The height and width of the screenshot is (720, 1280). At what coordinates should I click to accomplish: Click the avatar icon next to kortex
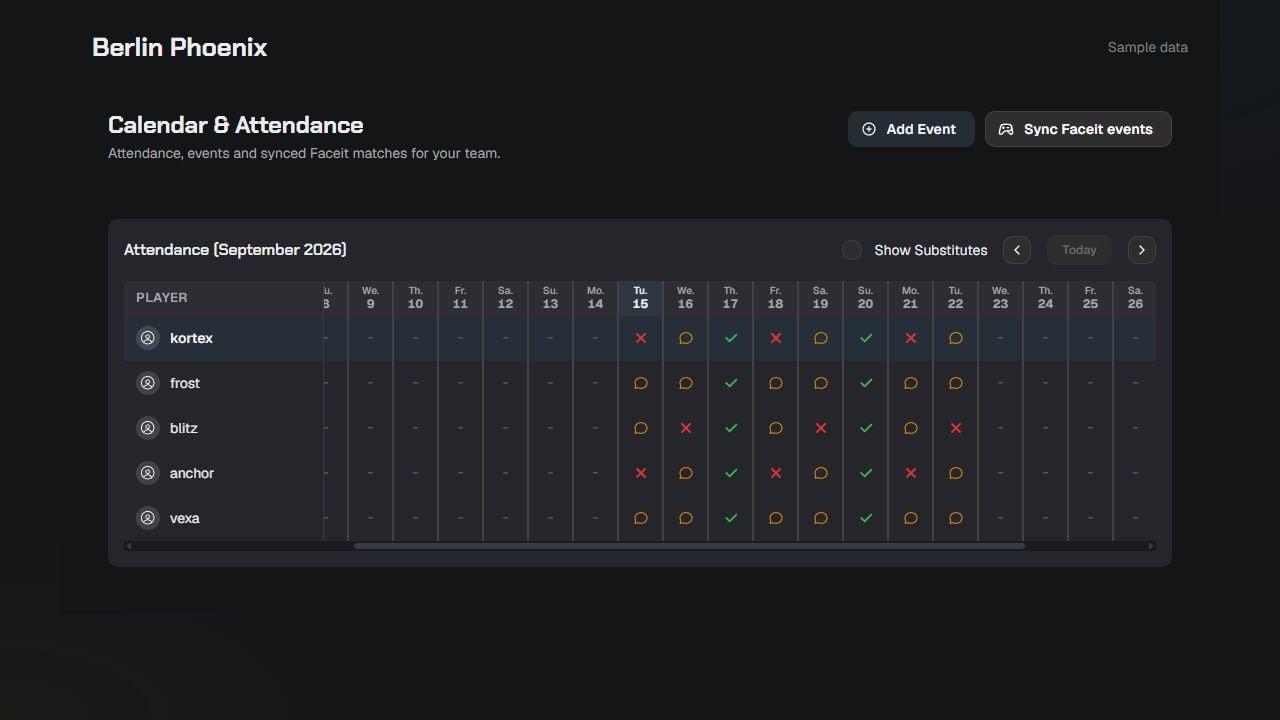click(x=148, y=338)
